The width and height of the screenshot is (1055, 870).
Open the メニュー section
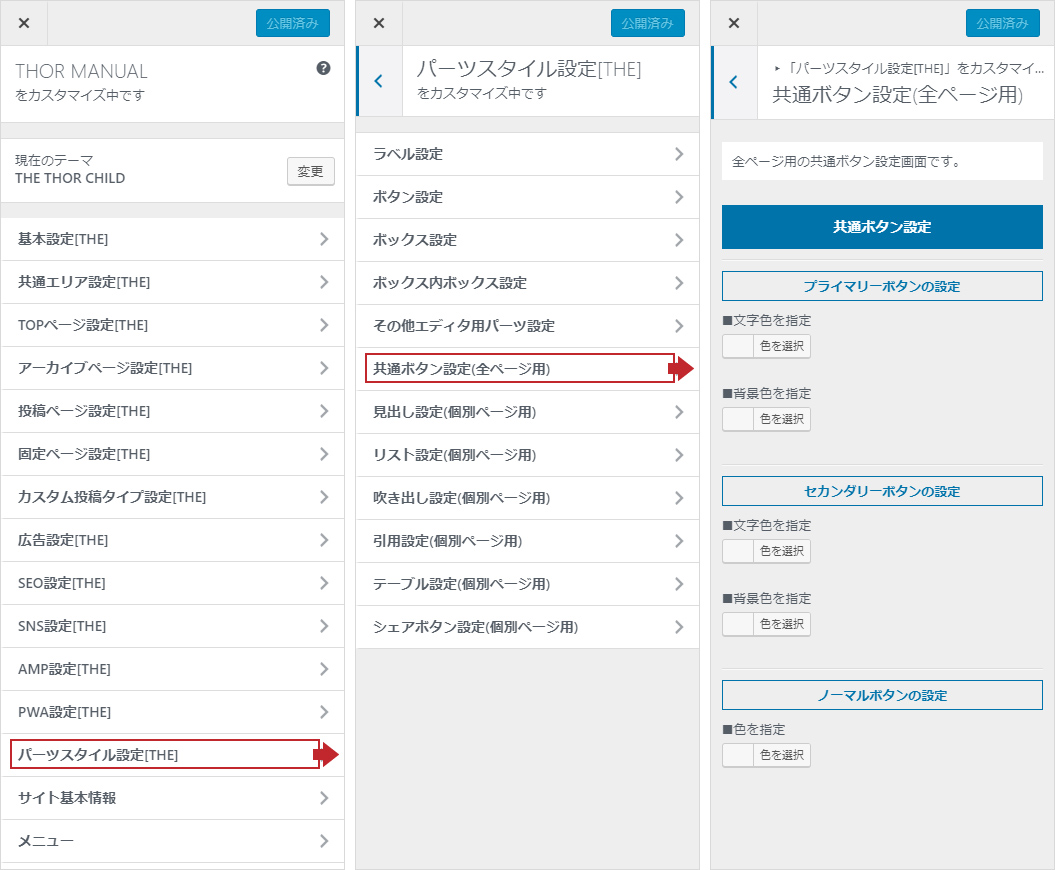click(172, 841)
